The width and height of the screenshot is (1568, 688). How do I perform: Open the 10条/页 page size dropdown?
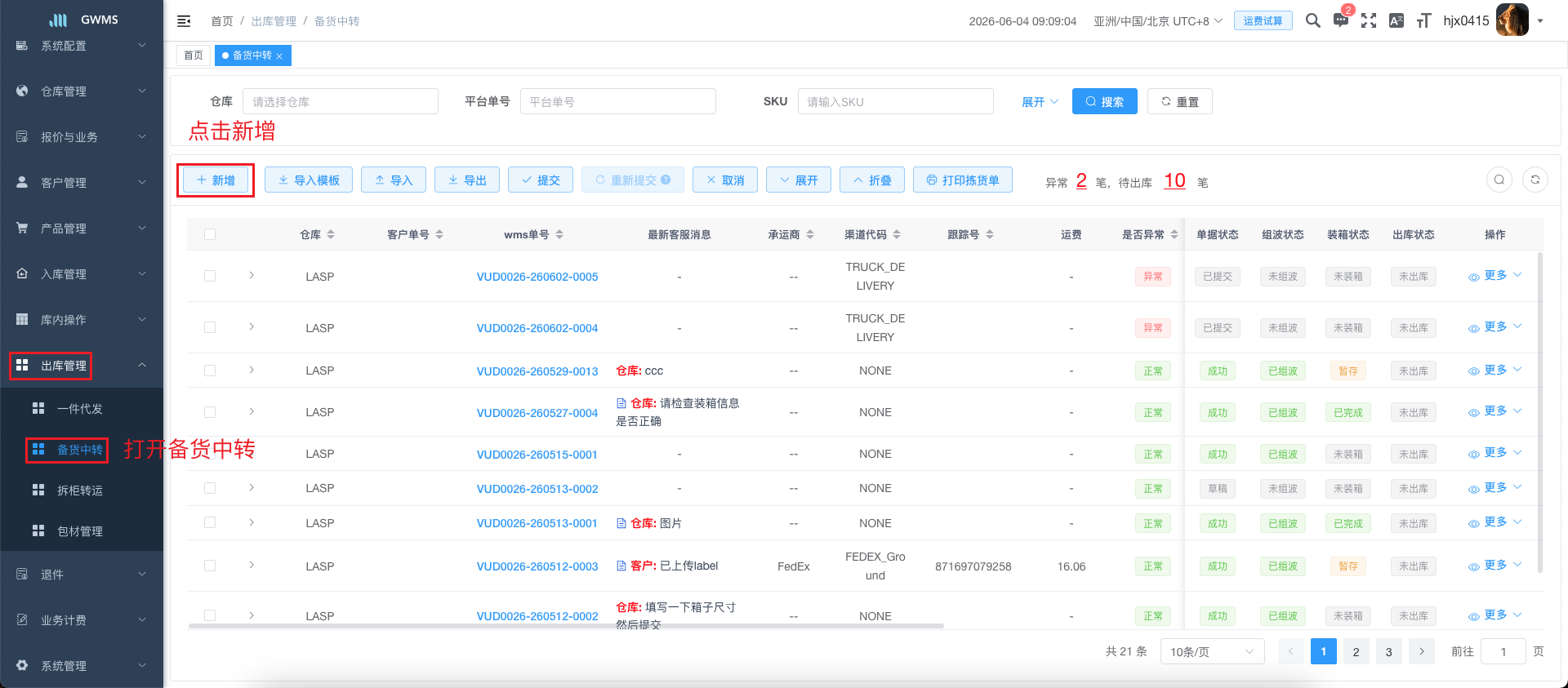pos(1212,651)
